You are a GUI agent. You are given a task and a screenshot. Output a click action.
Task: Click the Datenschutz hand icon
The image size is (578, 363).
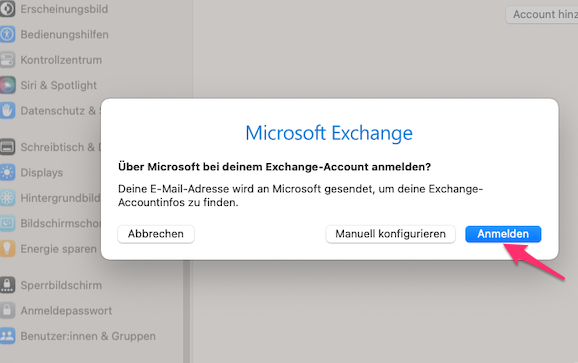point(7,111)
